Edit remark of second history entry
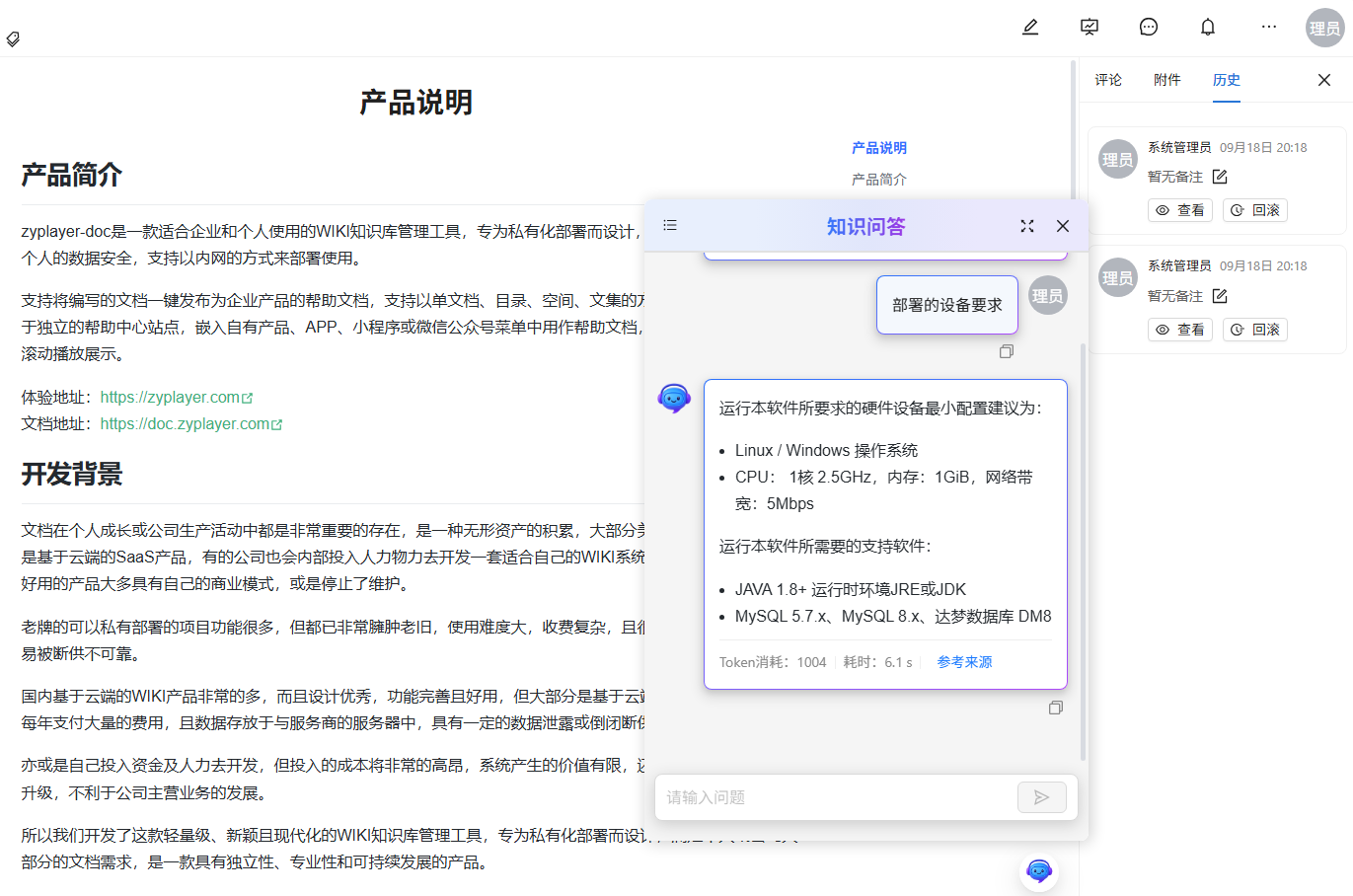 [1220, 296]
